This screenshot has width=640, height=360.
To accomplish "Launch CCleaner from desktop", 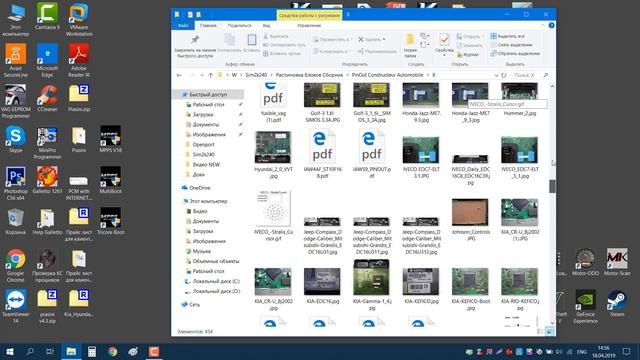I will point(47,98).
